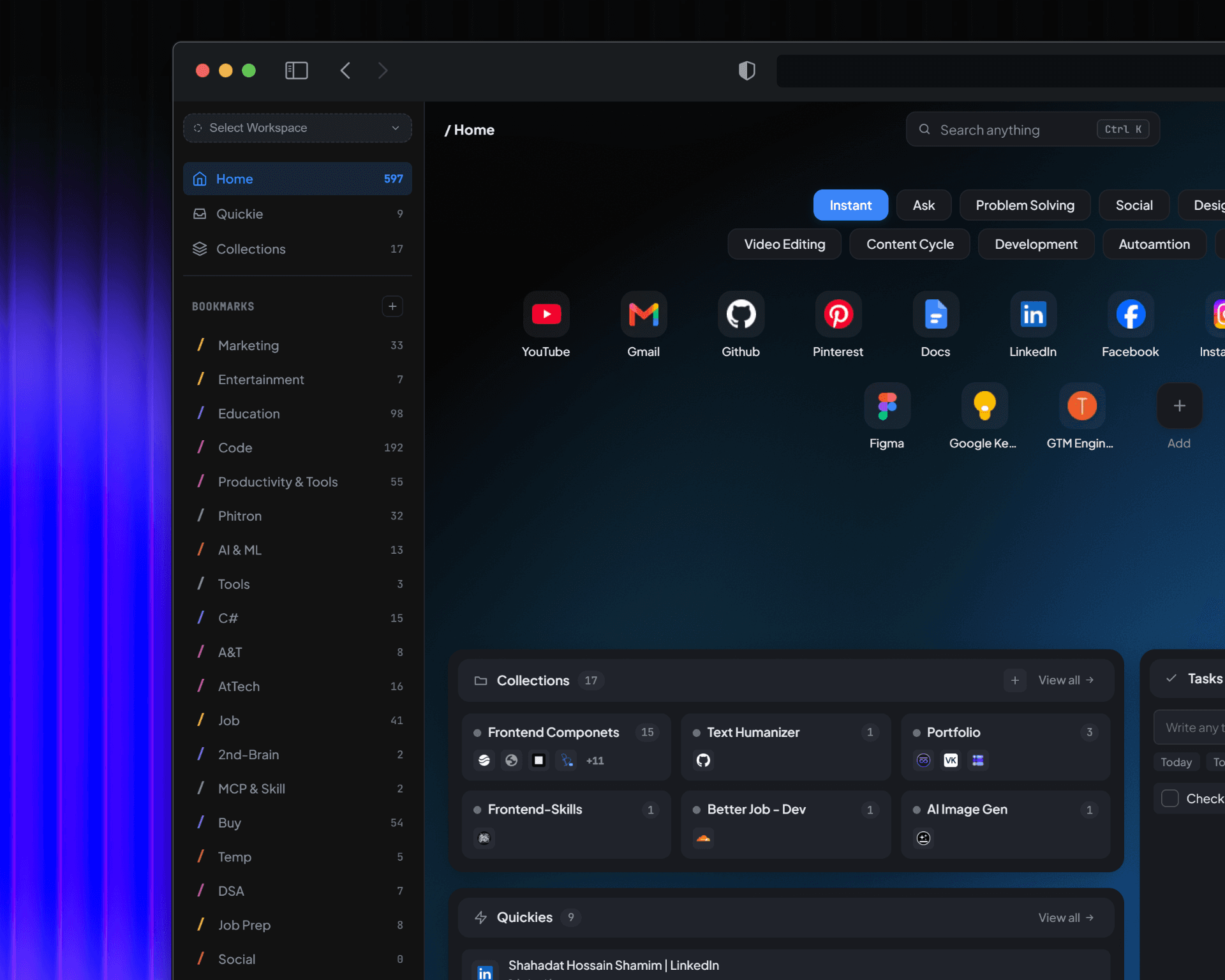Open the Marketing bookmark folder
This screenshot has width=1225, height=980.
pyautogui.click(x=297, y=345)
